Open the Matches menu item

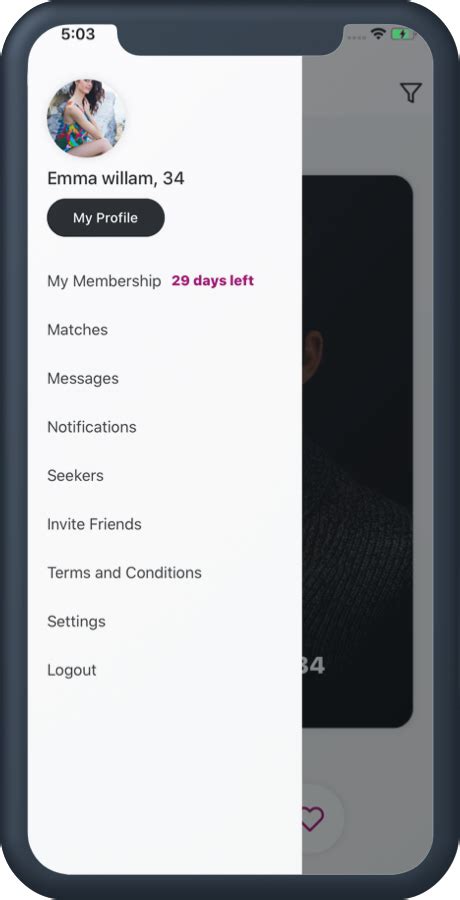pyautogui.click(x=78, y=329)
